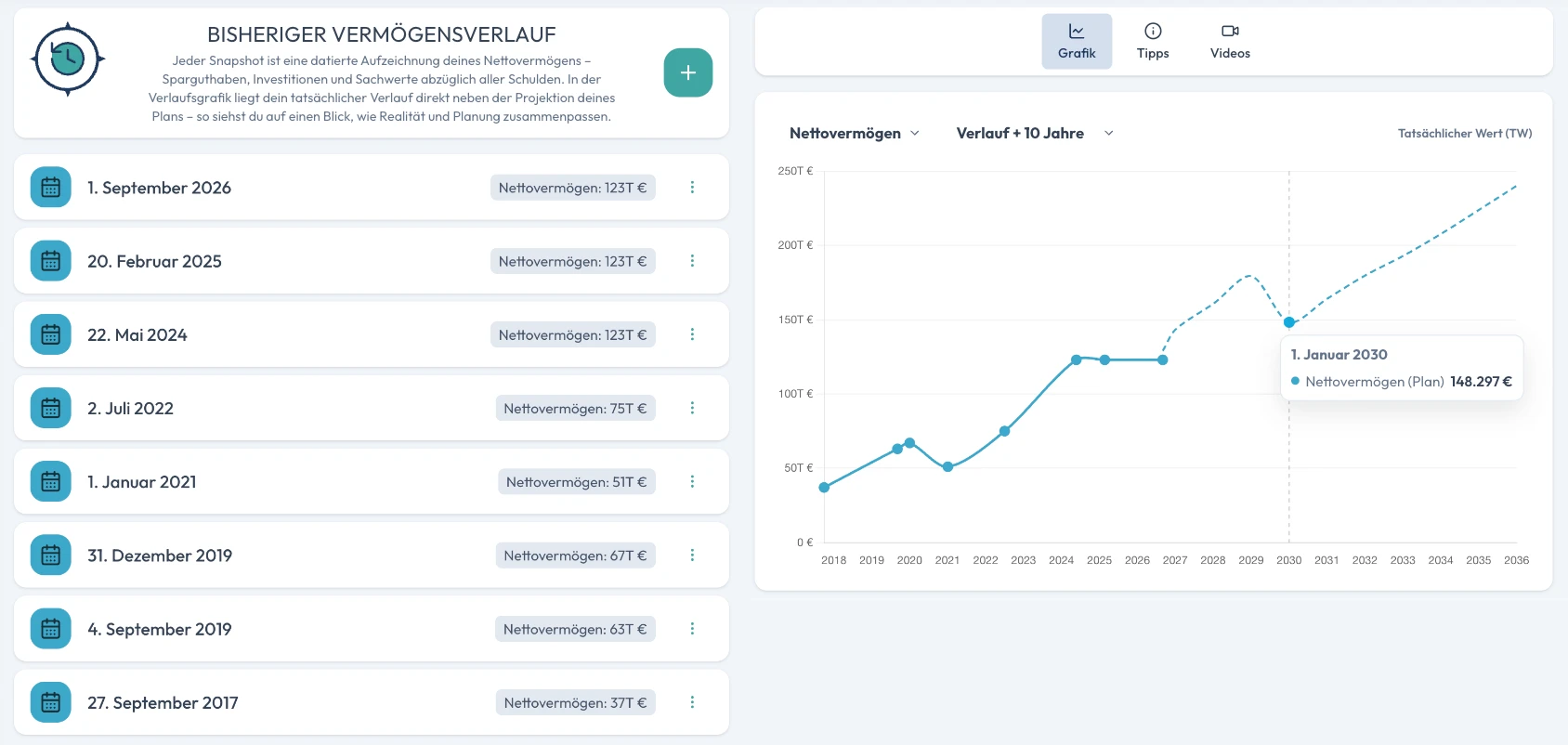Click Nettovermögen: 63T € badge

click(x=575, y=629)
